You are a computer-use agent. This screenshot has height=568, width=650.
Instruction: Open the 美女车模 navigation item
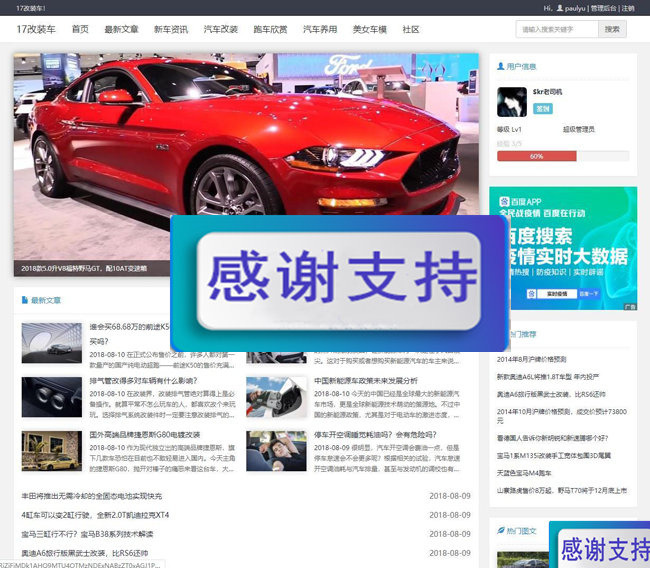click(x=370, y=29)
